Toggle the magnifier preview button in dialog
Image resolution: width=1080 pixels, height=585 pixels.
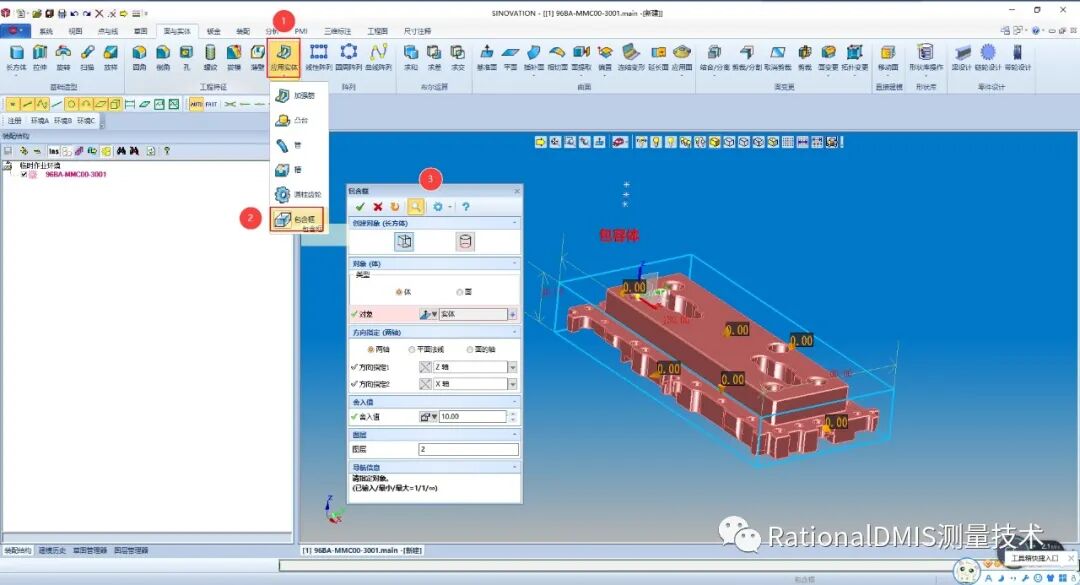(x=415, y=207)
